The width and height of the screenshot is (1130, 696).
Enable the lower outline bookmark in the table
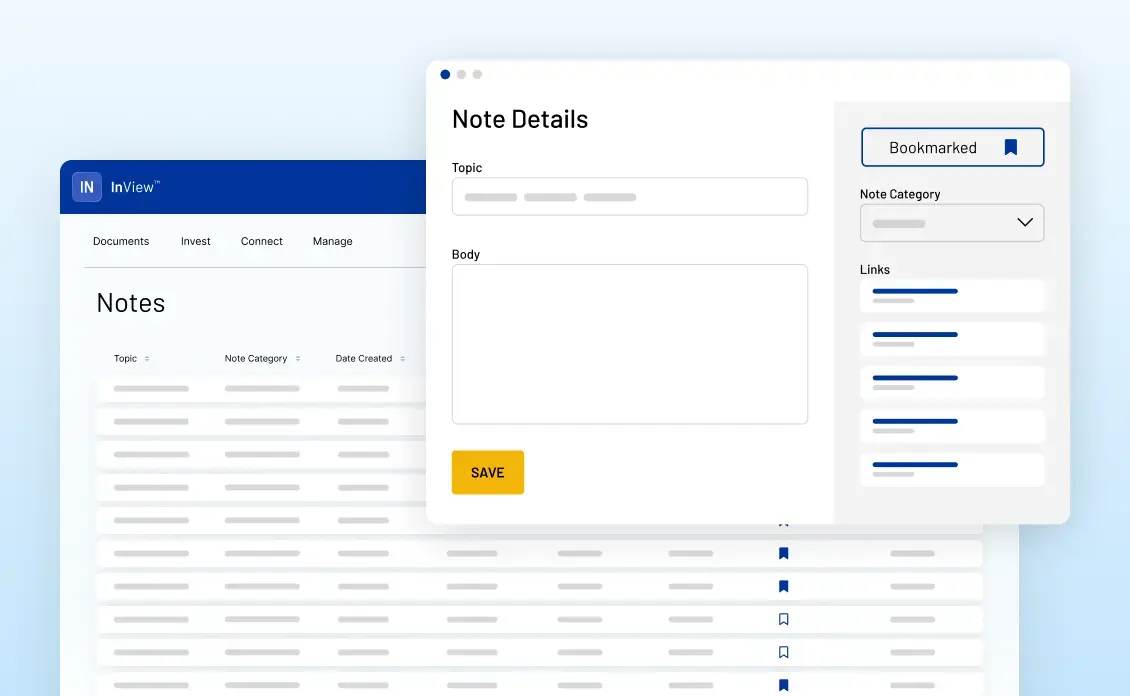pyautogui.click(x=784, y=652)
